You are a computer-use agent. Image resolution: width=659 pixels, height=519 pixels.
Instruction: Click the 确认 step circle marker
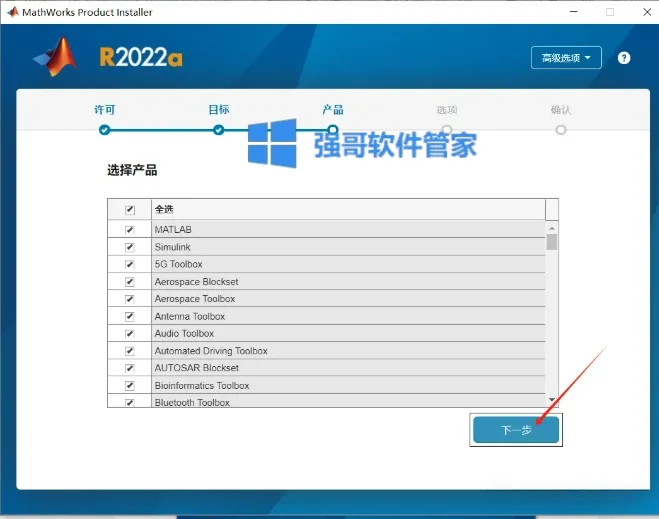point(561,130)
